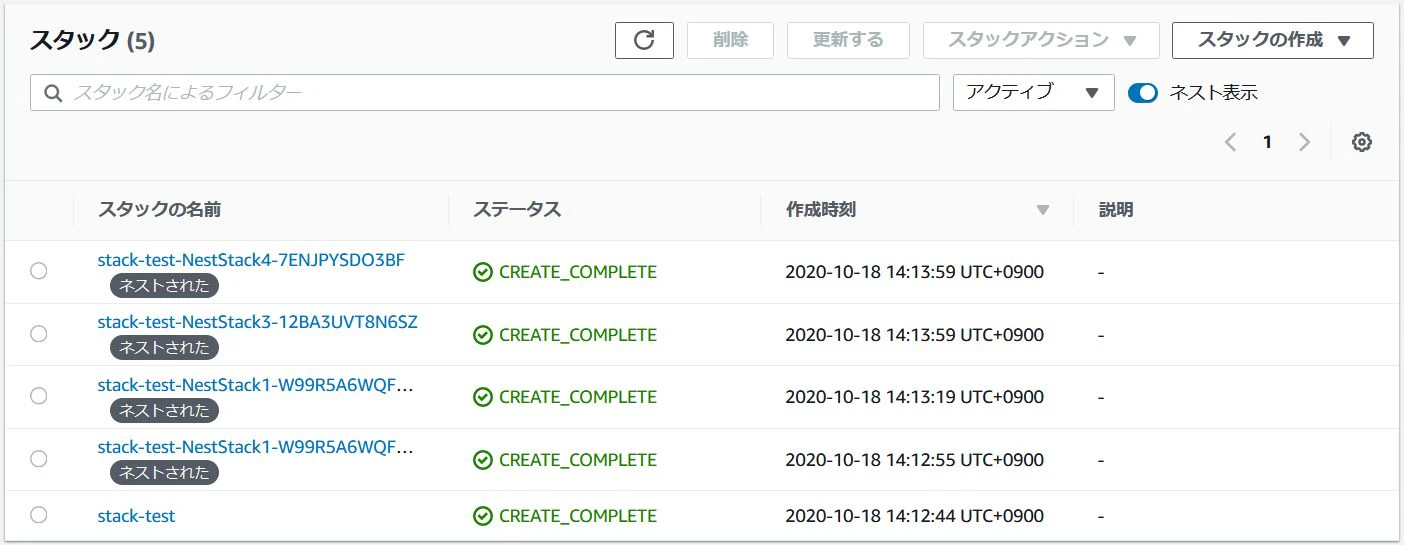Screen dimensions: 1404x545
Task: Click status check icon for NestStack3 row
Action: (x=483, y=335)
